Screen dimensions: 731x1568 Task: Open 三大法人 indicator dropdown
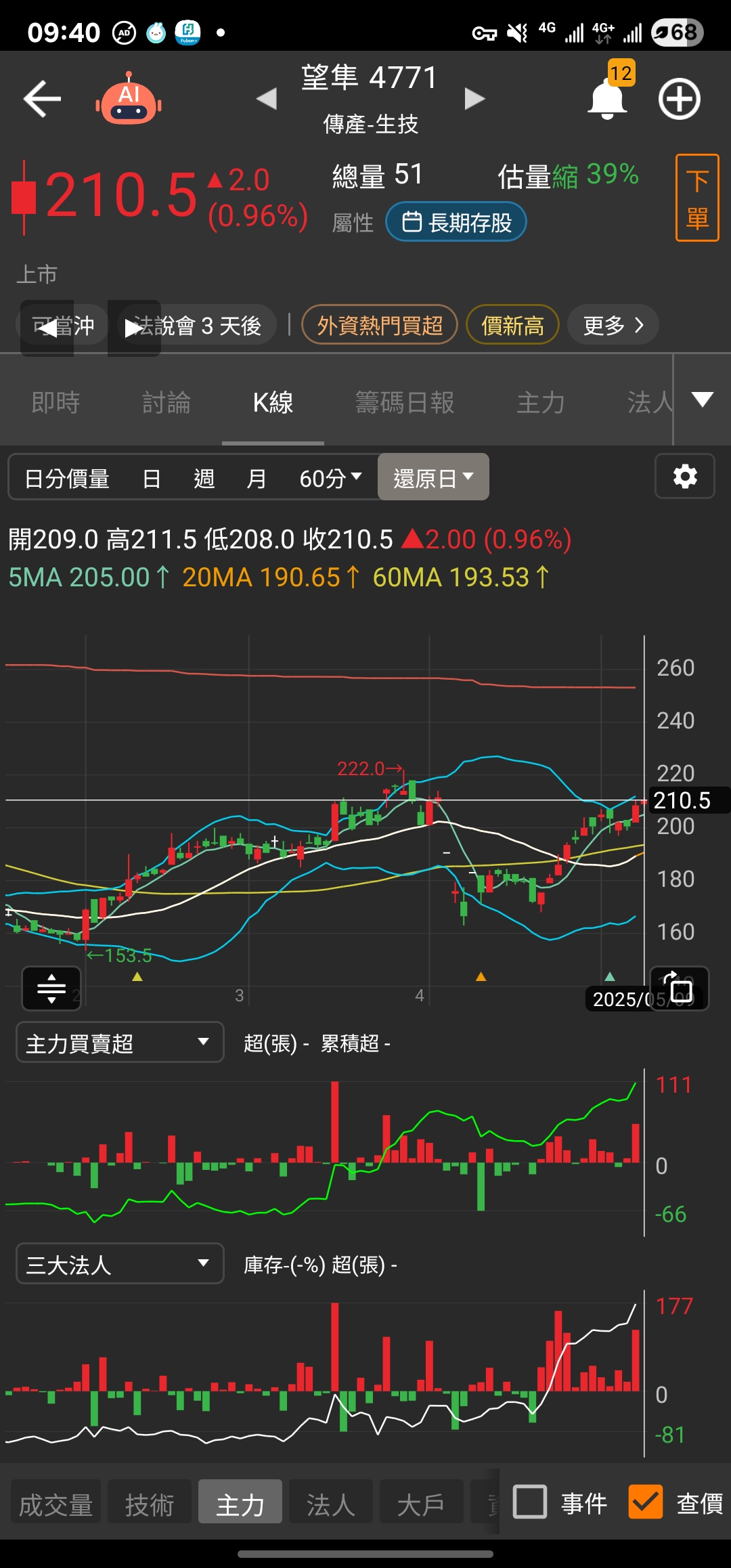(x=120, y=1264)
